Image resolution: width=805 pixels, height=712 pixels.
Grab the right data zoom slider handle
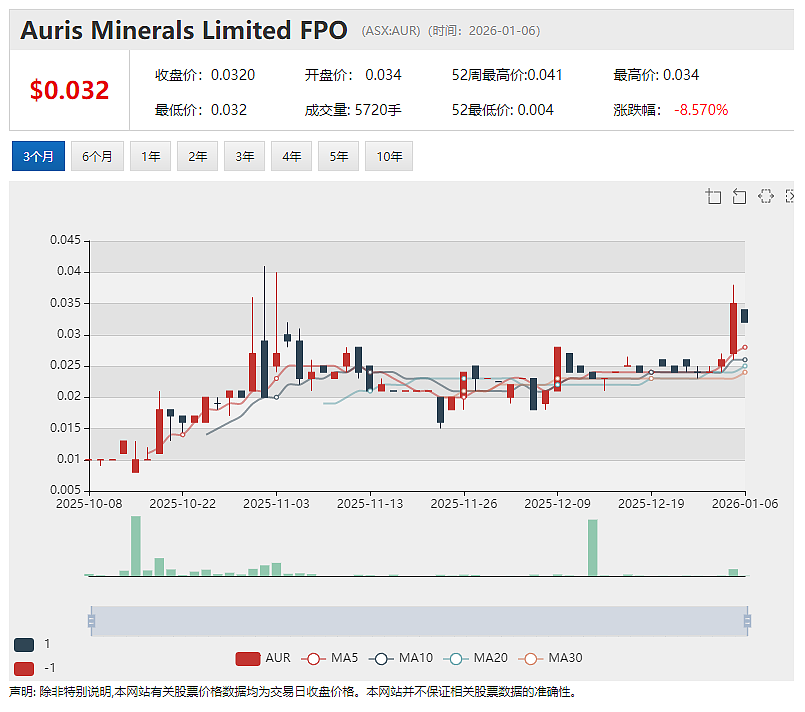click(x=748, y=621)
